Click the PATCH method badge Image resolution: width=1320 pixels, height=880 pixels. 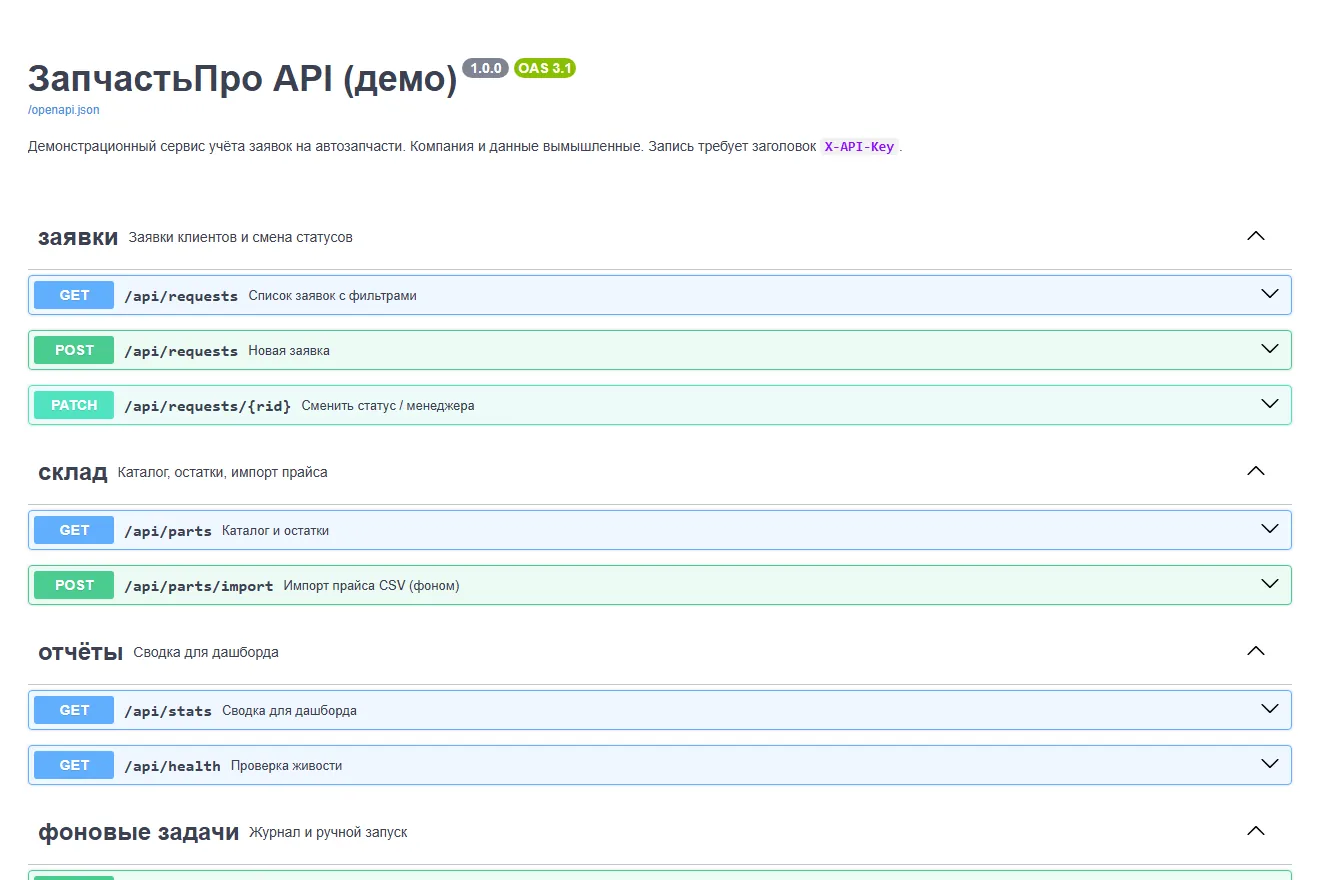pyautogui.click(x=74, y=405)
